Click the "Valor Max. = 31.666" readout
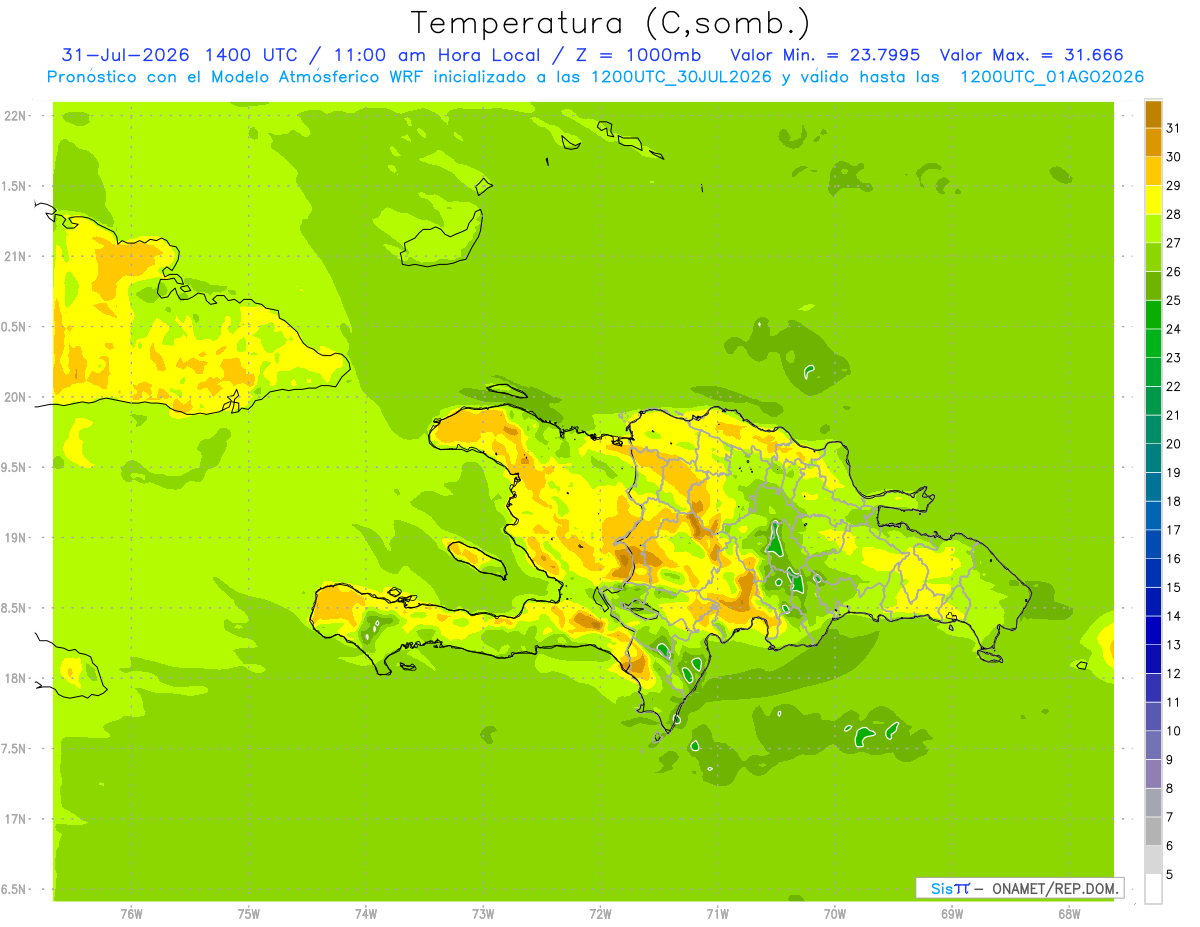The image size is (1200, 927). point(1033,55)
